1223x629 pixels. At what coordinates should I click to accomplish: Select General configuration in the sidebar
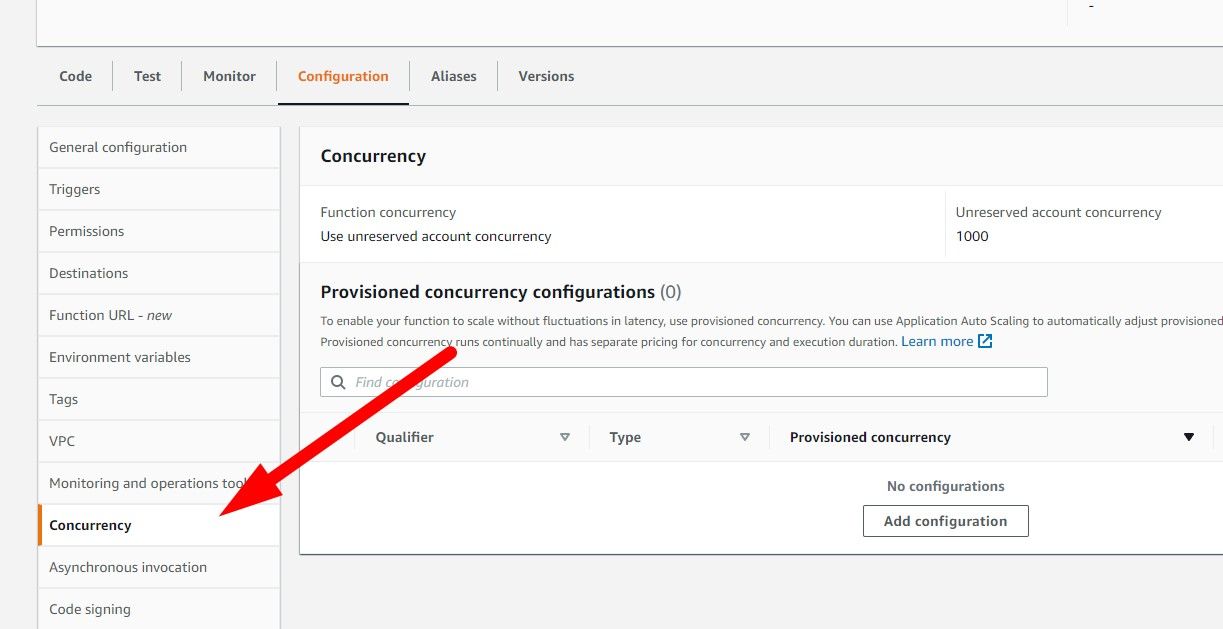click(x=117, y=147)
